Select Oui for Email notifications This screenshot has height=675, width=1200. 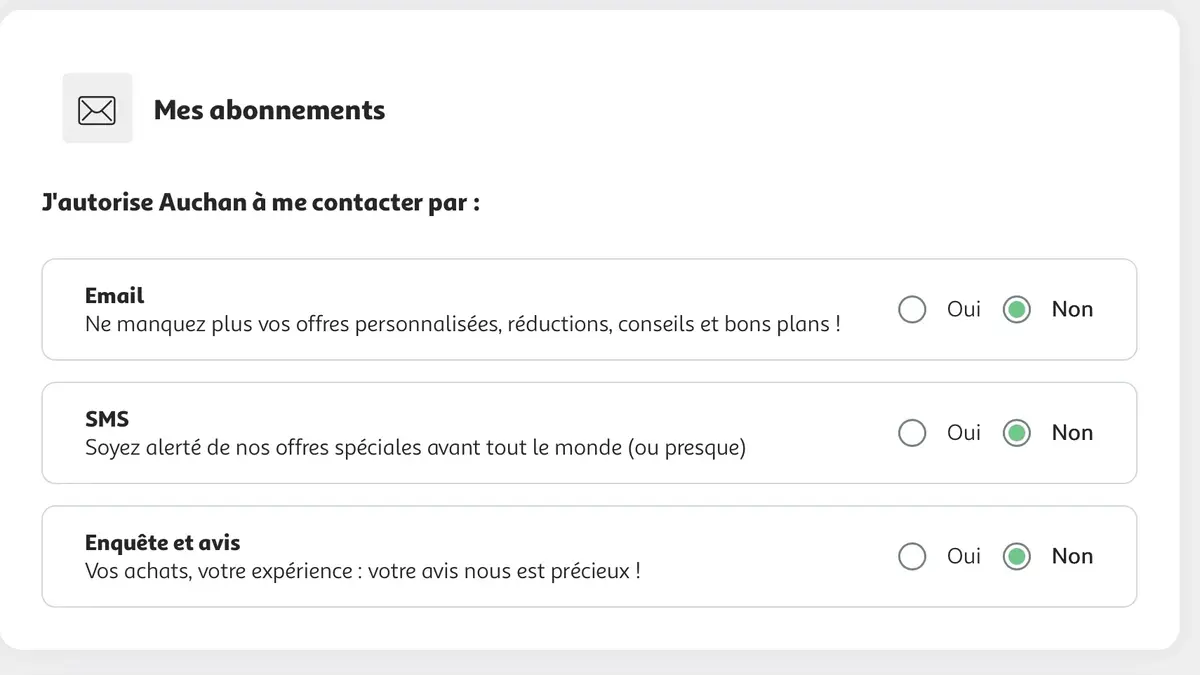pyautogui.click(x=912, y=309)
